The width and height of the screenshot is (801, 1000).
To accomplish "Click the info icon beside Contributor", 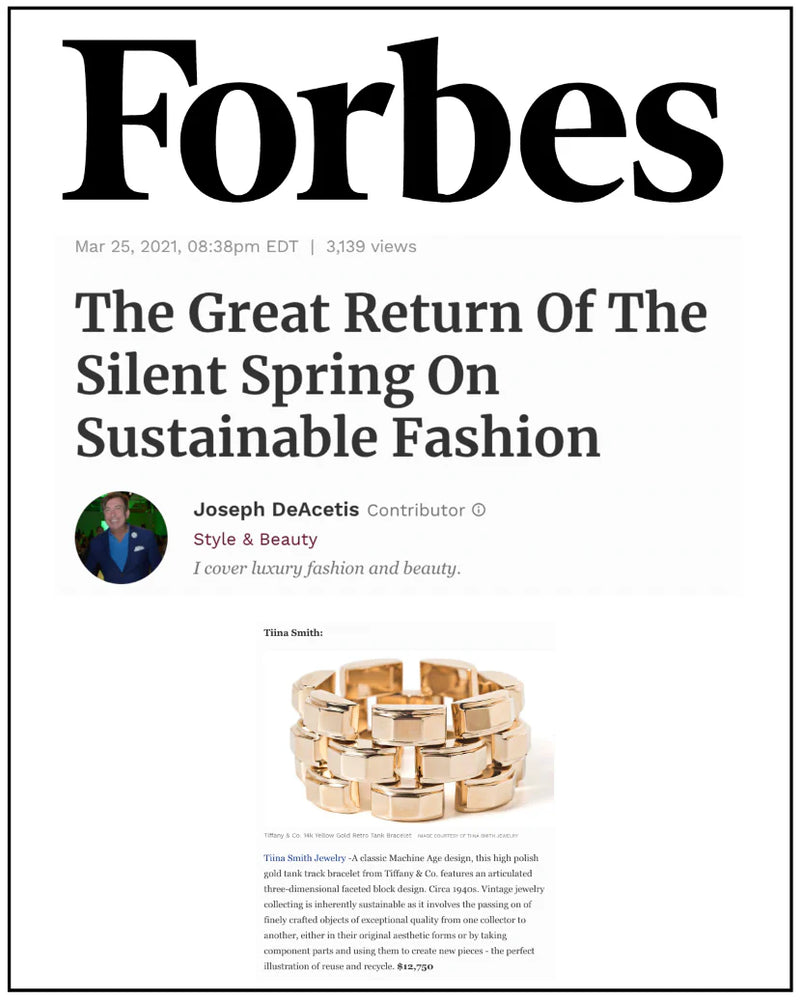I will 479,510.
